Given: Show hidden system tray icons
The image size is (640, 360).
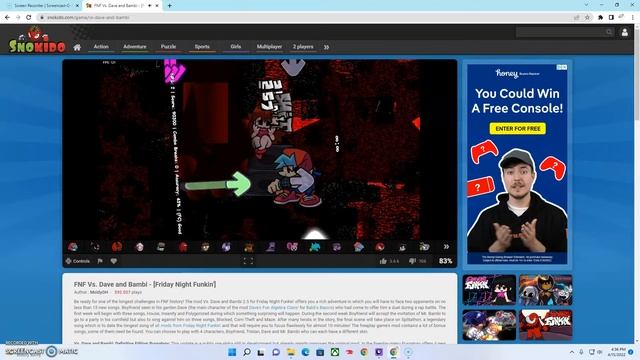Looking at the screenshot, I should coord(572,352).
